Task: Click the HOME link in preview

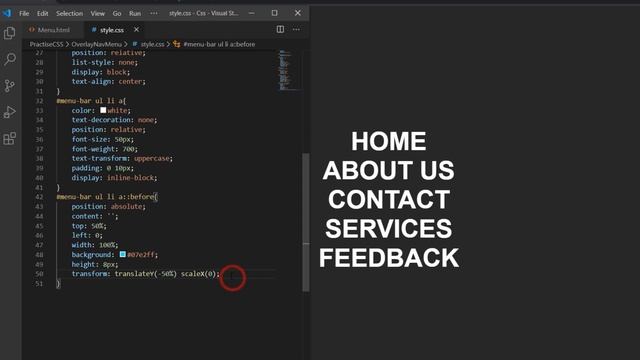Action: (x=389, y=141)
